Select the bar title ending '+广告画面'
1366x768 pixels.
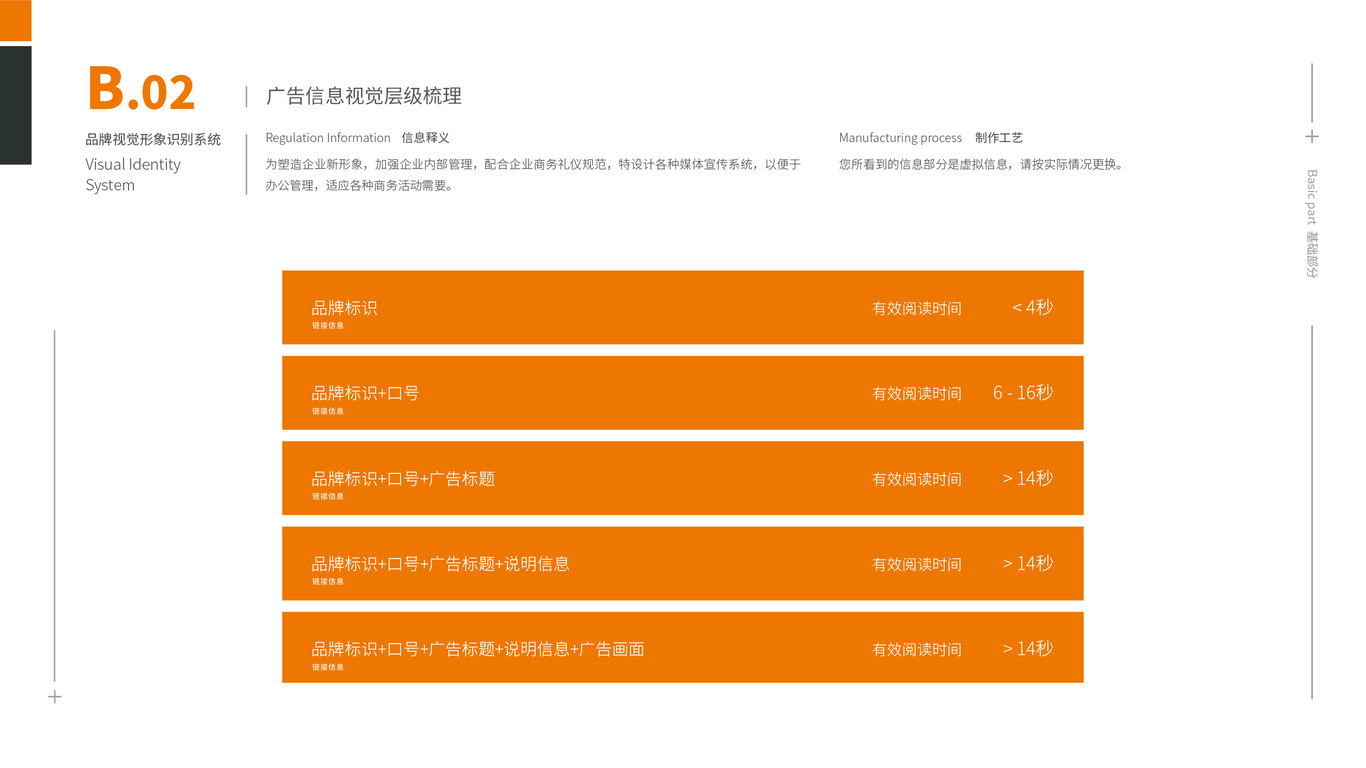point(478,649)
